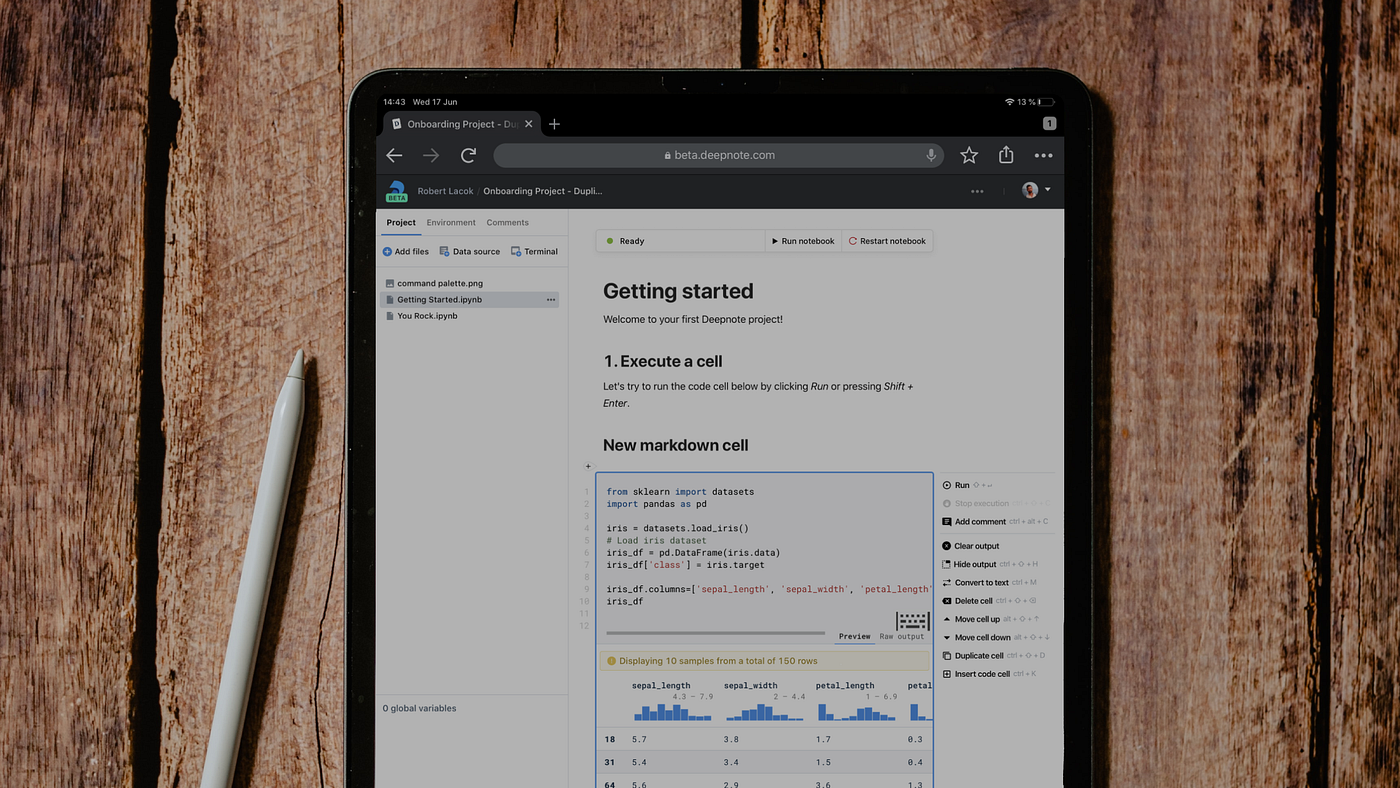This screenshot has height=788, width=1400.
Task: Switch output view to Raw output
Action: pos(901,636)
